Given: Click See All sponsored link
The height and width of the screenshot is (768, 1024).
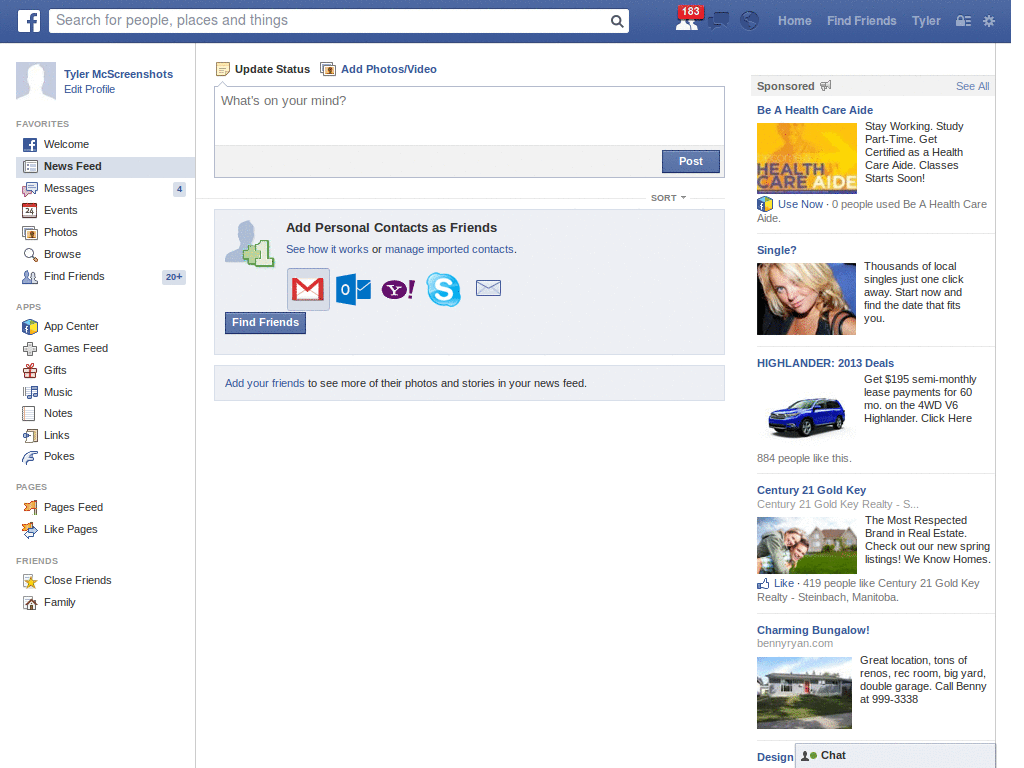Looking at the screenshot, I should 972,86.
